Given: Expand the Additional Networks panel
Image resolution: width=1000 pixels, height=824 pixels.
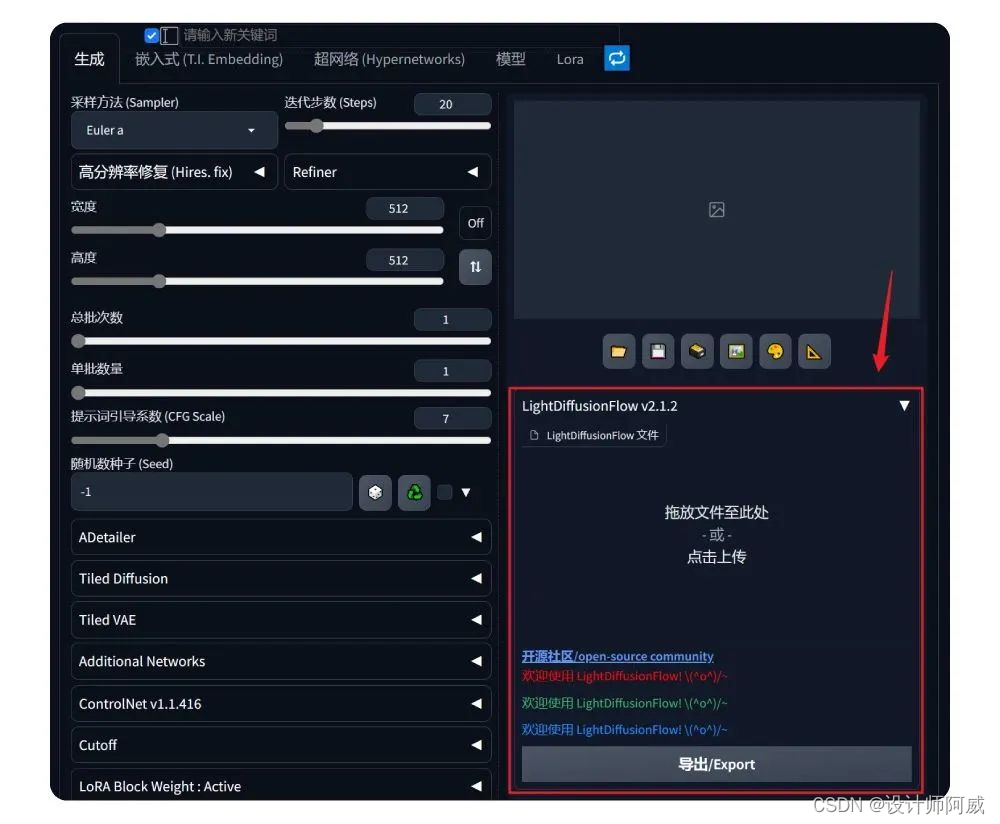Looking at the screenshot, I should (x=281, y=661).
